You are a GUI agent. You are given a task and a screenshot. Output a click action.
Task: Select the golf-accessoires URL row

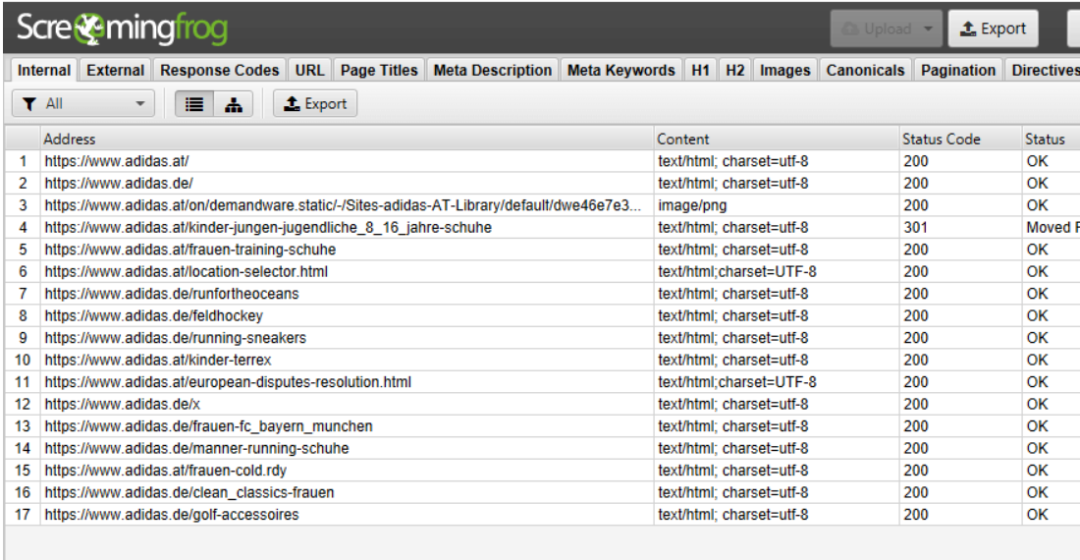click(x=171, y=515)
